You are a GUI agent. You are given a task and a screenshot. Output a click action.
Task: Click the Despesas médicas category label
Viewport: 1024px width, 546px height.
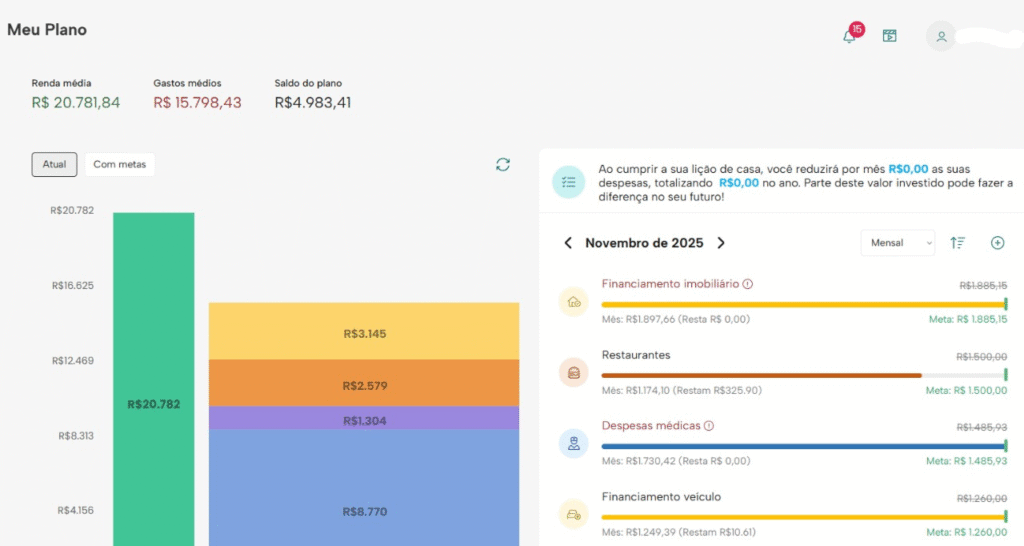pos(650,426)
